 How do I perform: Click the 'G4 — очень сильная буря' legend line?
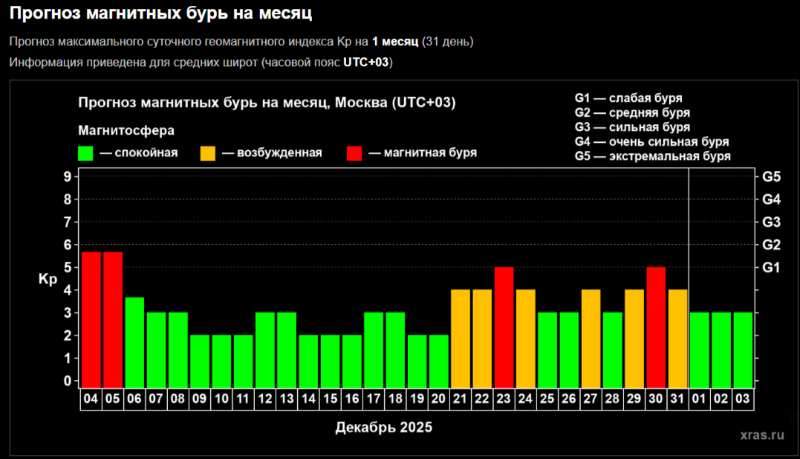[652, 142]
